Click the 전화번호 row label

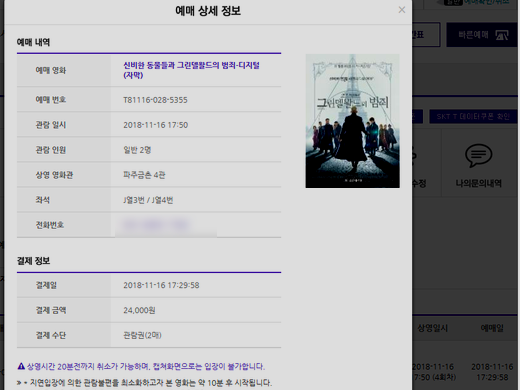[x=50, y=225]
